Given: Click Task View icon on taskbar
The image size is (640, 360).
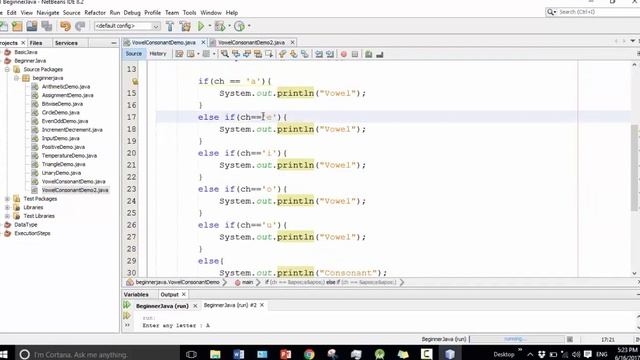Looking at the screenshot, I should pos(191,354).
